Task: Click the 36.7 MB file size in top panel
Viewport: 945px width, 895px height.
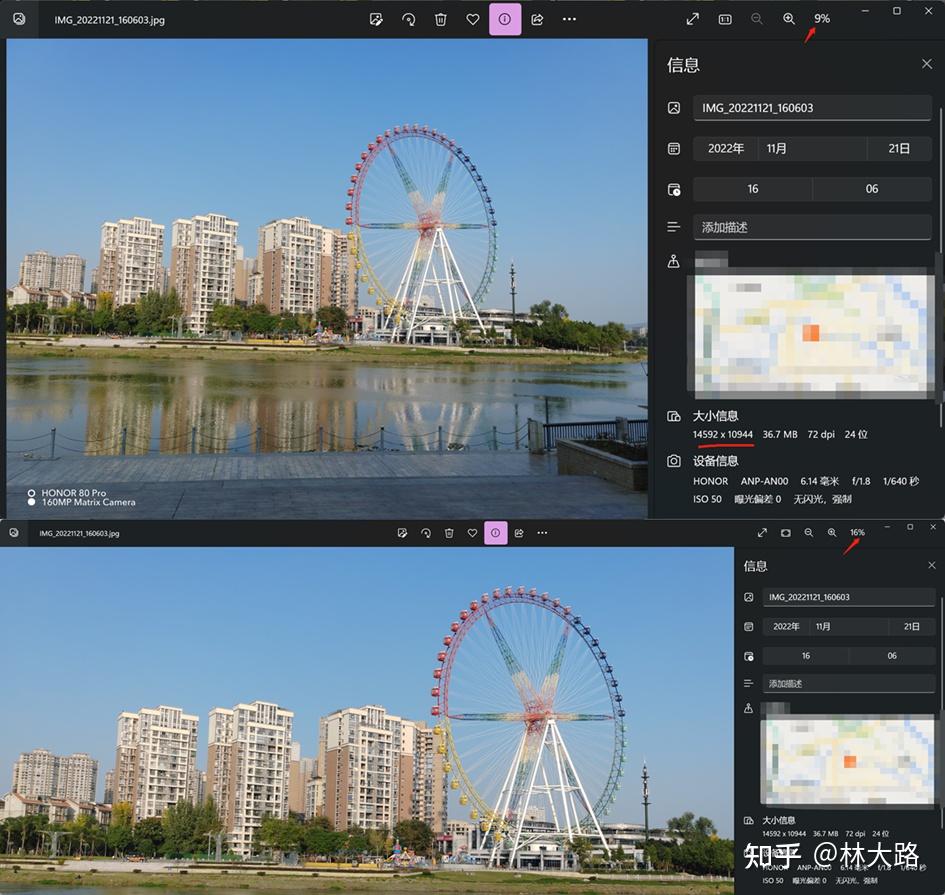Action: [x=780, y=434]
